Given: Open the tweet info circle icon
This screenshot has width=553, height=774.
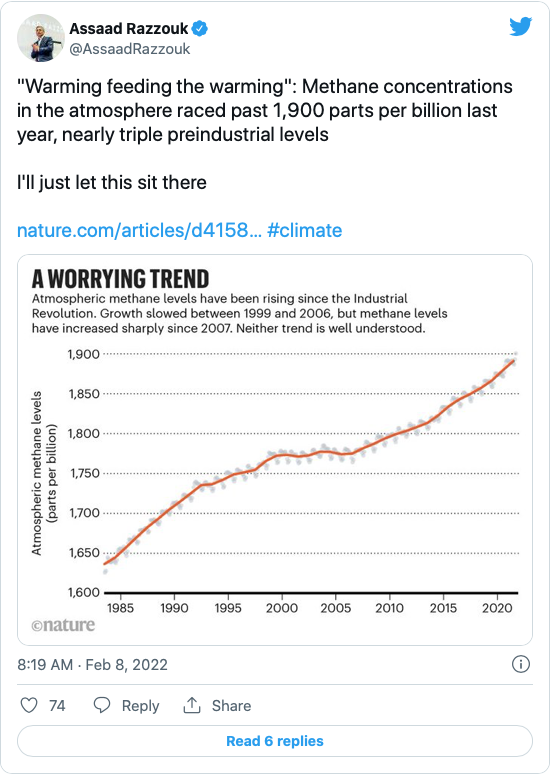Looking at the screenshot, I should (520, 664).
